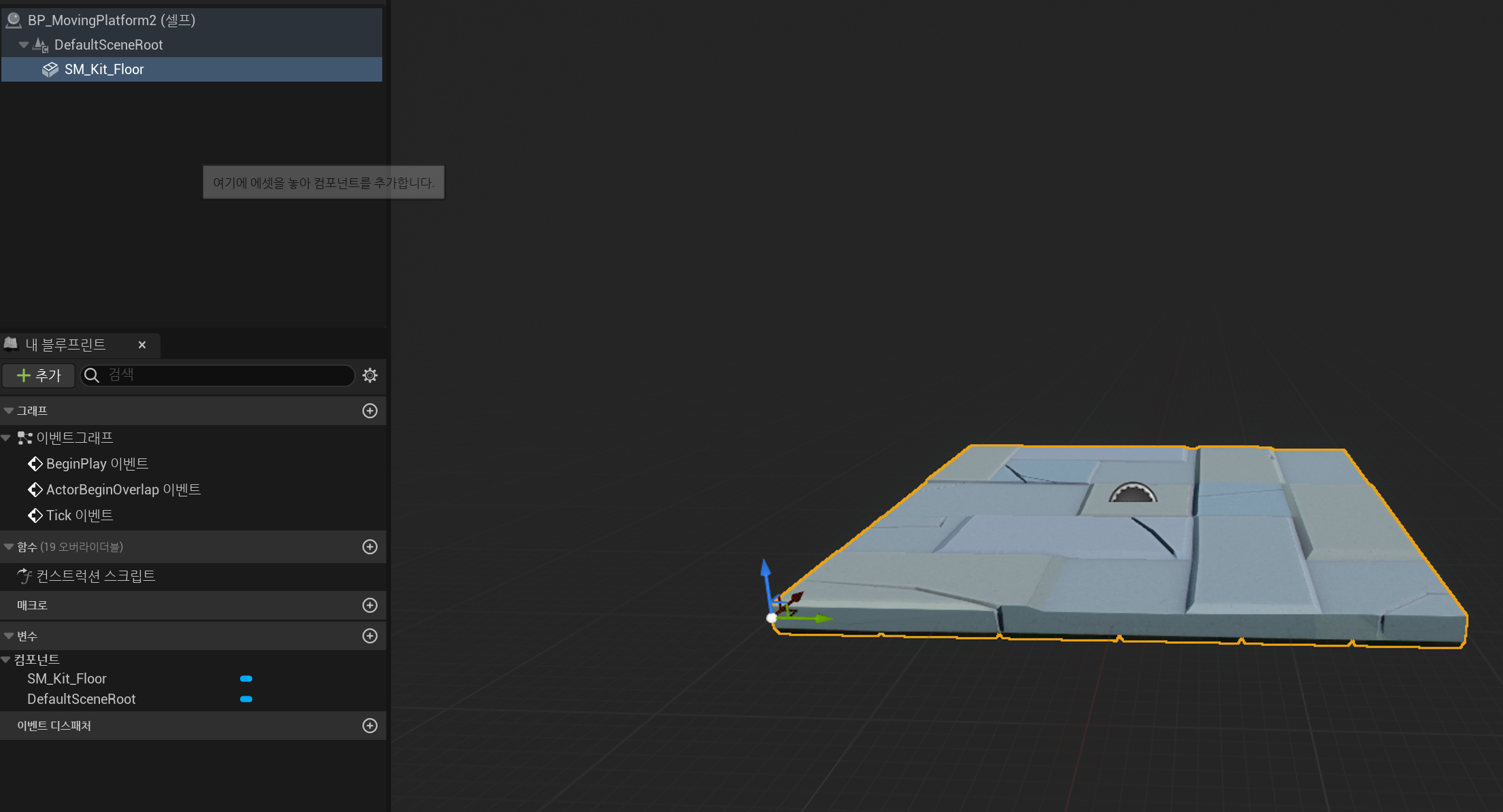1503x812 pixels.
Task: Add a new graph via plus icon
Action: coord(370,411)
